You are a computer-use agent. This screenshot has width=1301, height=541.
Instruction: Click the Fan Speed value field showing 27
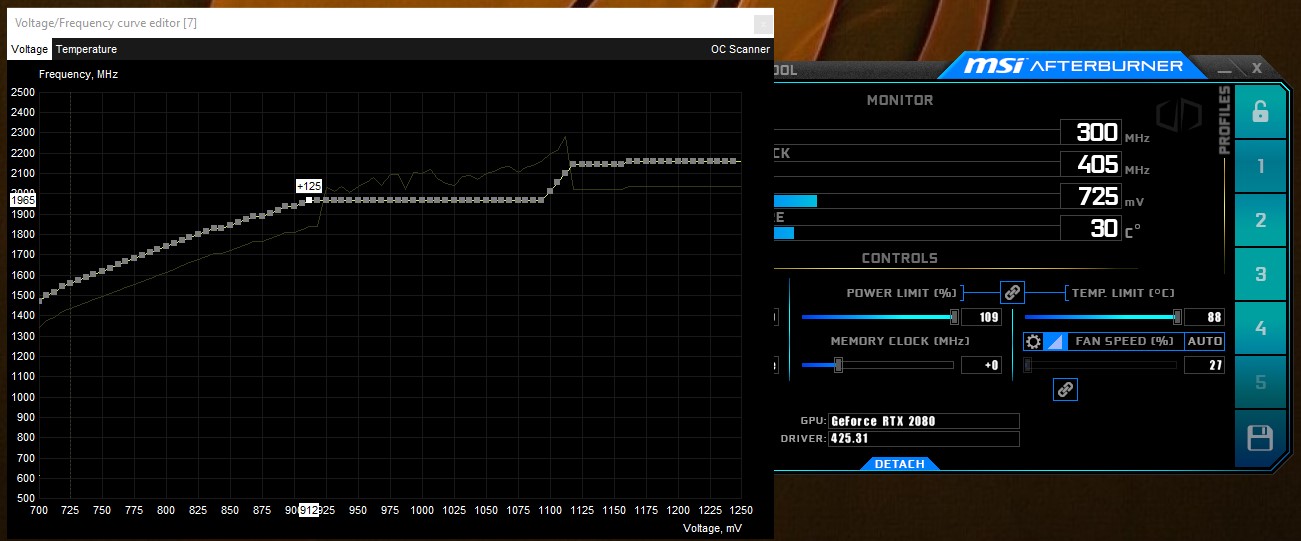[1204, 365]
